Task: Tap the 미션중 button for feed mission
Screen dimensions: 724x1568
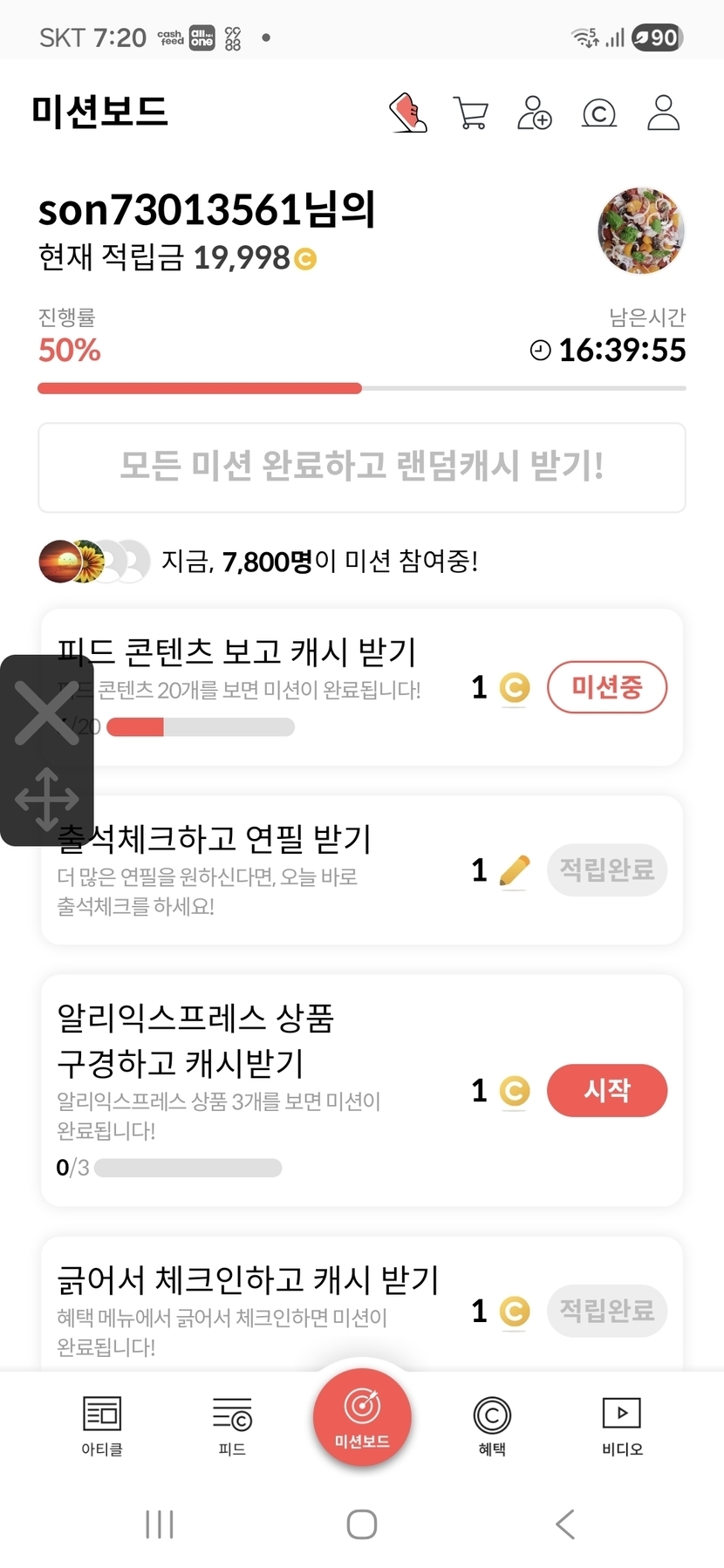Action: tap(607, 687)
